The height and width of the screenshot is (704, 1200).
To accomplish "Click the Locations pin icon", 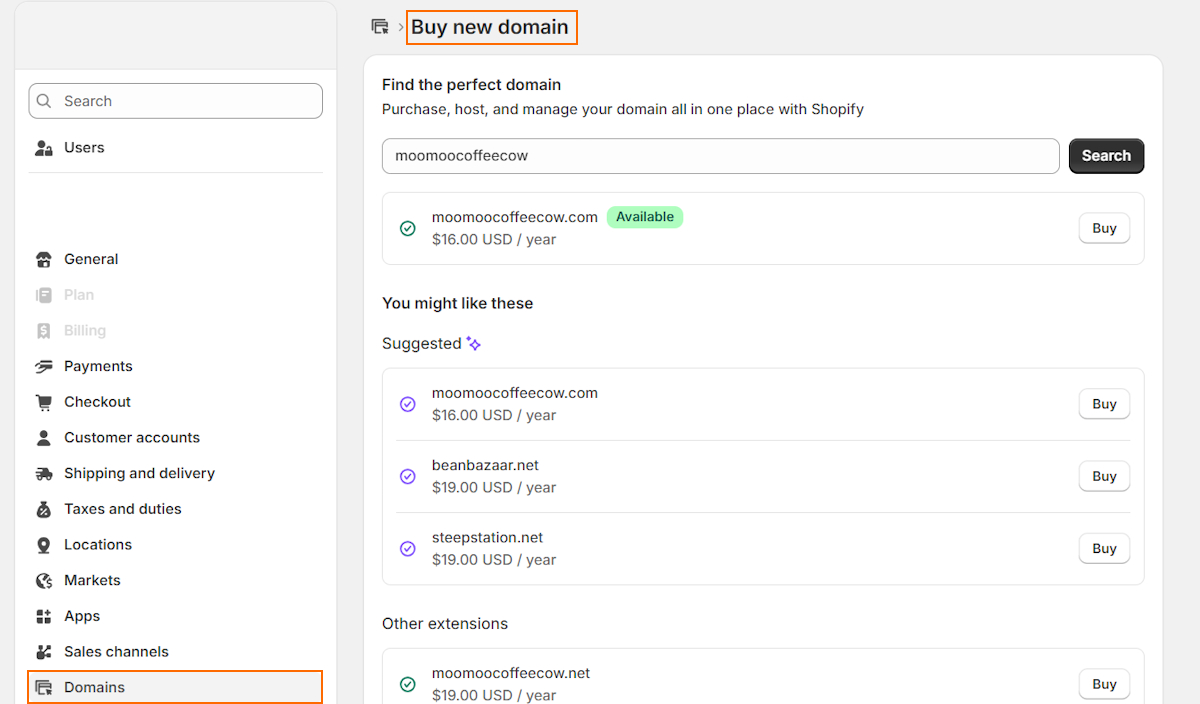I will [x=44, y=545].
